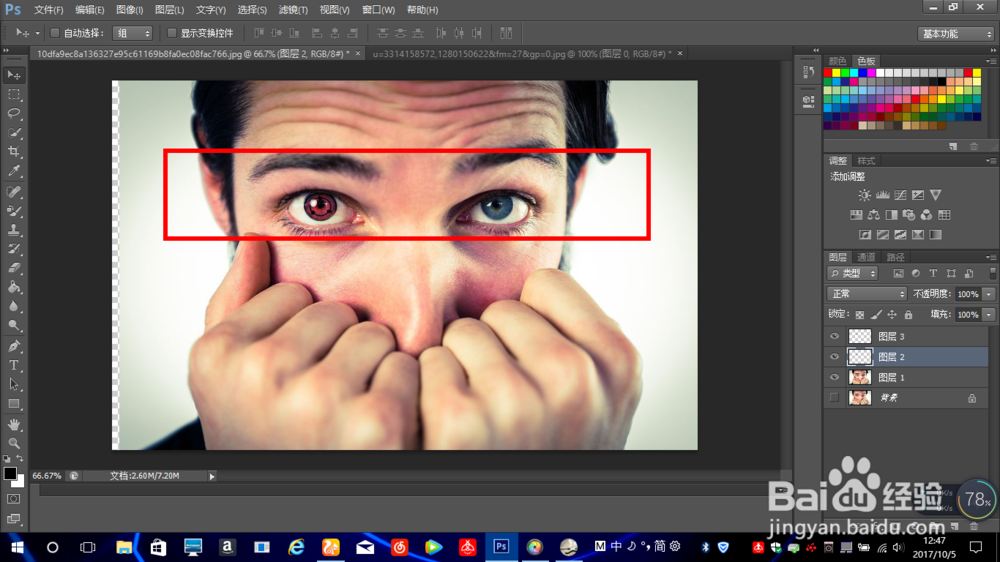Select the Move tool in the toolbox
Image resolution: width=1000 pixels, height=562 pixels.
(x=14, y=75)
